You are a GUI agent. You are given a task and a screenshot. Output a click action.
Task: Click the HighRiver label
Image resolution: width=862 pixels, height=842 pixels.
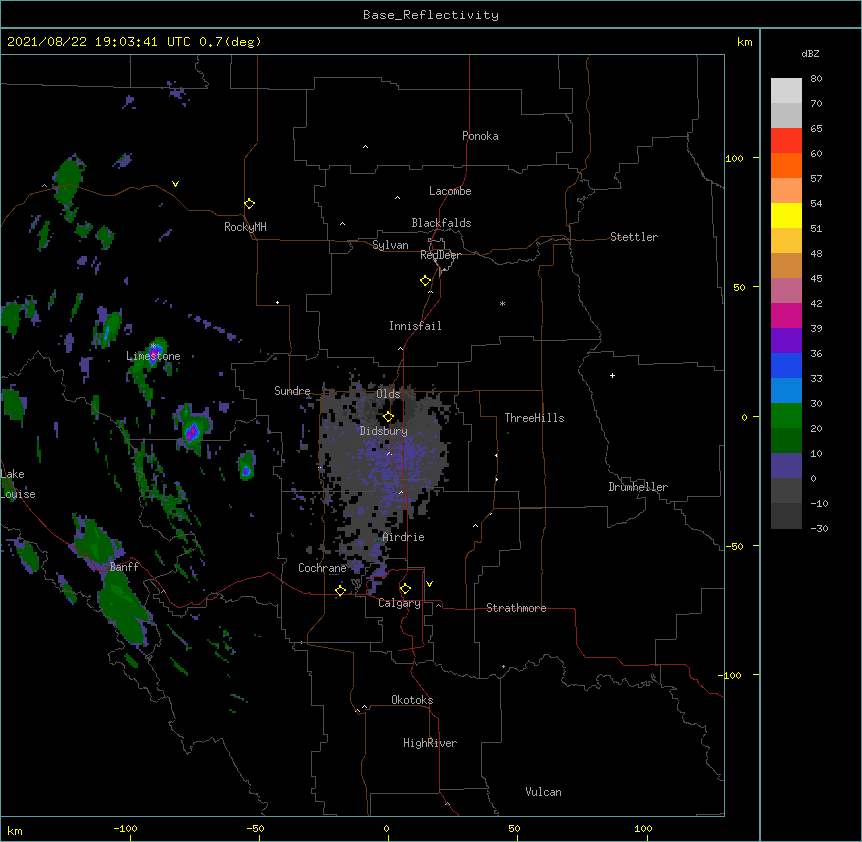(x=430, y=743)
